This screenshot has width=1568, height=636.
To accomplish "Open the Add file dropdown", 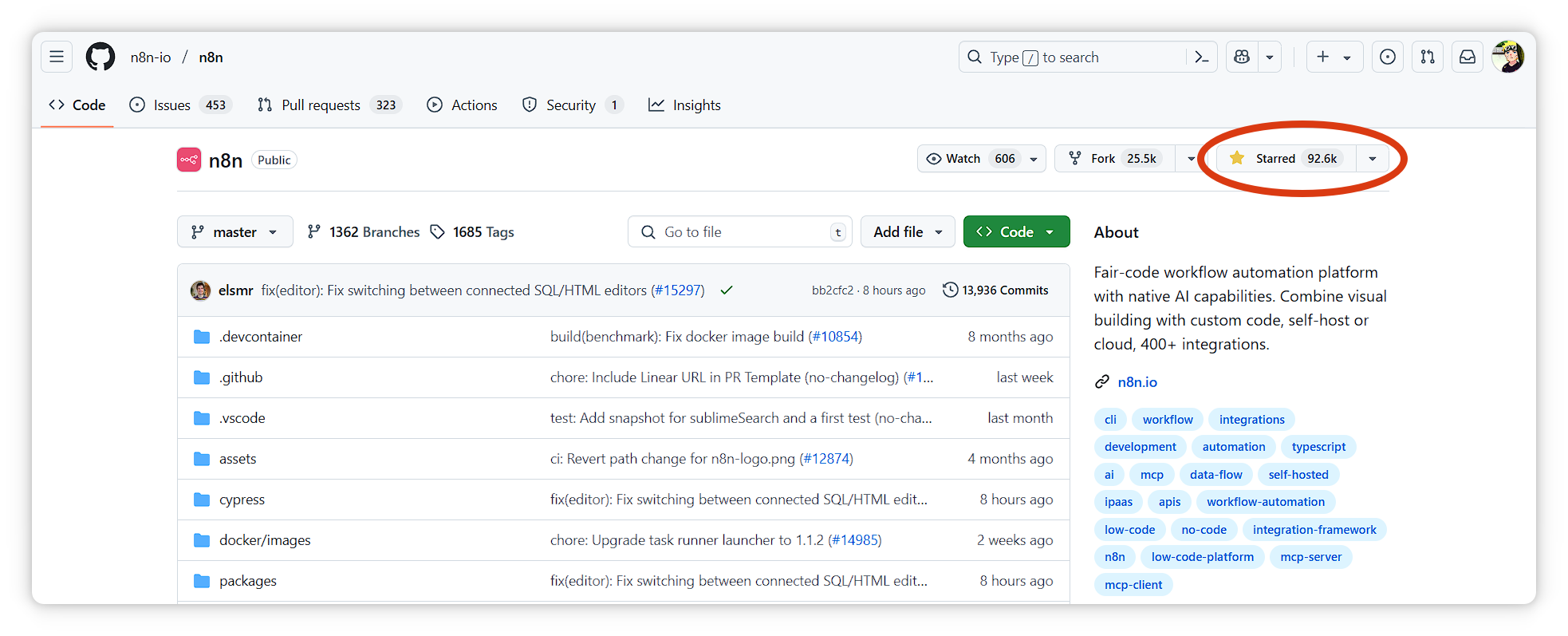I will pos(908,232).
